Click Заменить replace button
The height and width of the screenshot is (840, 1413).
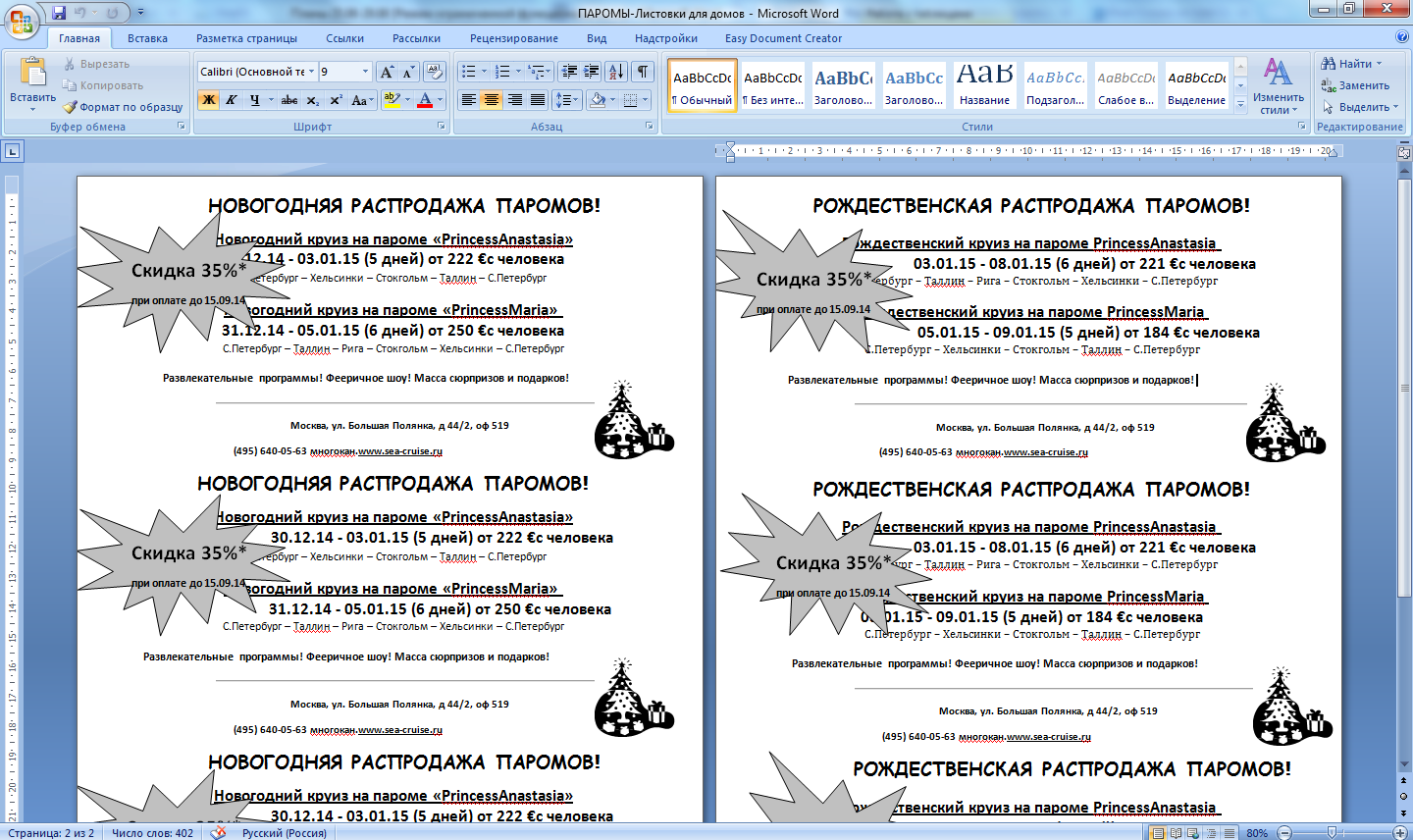coord(1354,85)
